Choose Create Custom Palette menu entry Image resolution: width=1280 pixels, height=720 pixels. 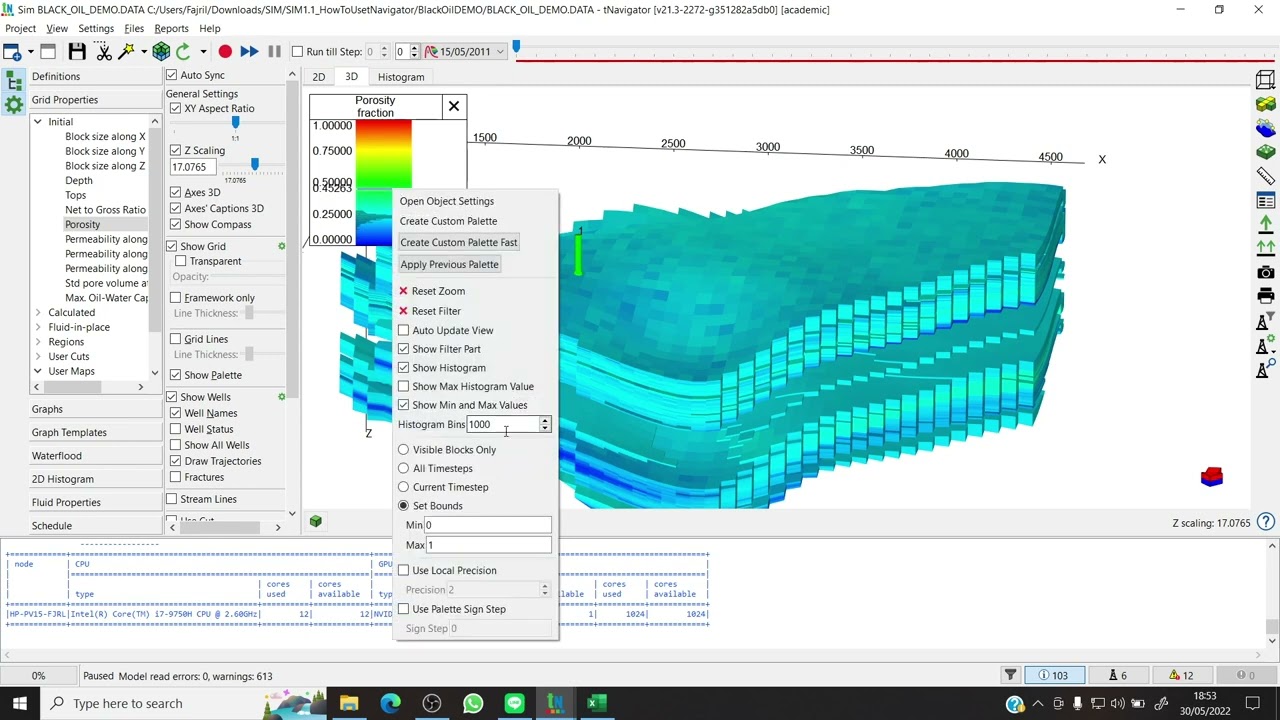[x=448, y=221]
